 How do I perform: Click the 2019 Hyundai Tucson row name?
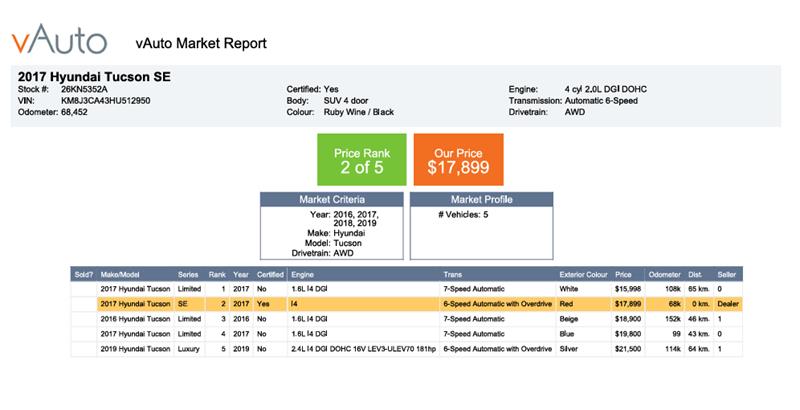(135, 349)
